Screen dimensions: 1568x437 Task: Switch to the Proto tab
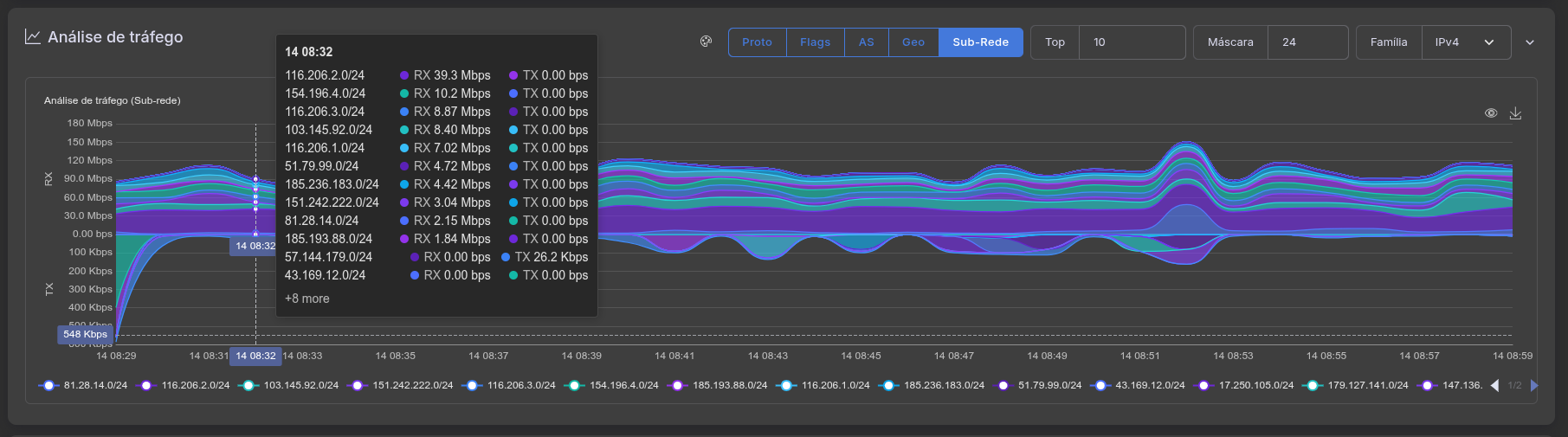coord(757,42)
